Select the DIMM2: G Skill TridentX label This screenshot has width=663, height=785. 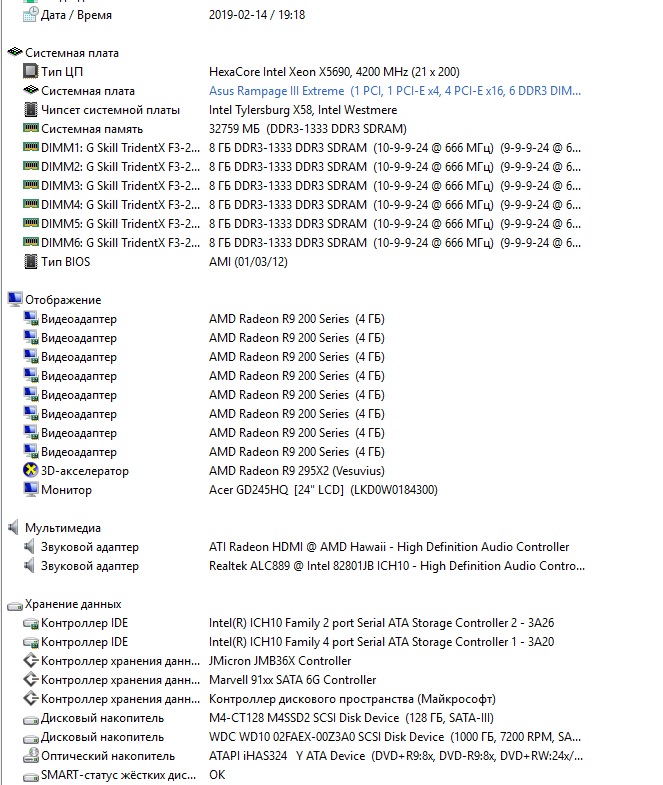tap(120, 167)
